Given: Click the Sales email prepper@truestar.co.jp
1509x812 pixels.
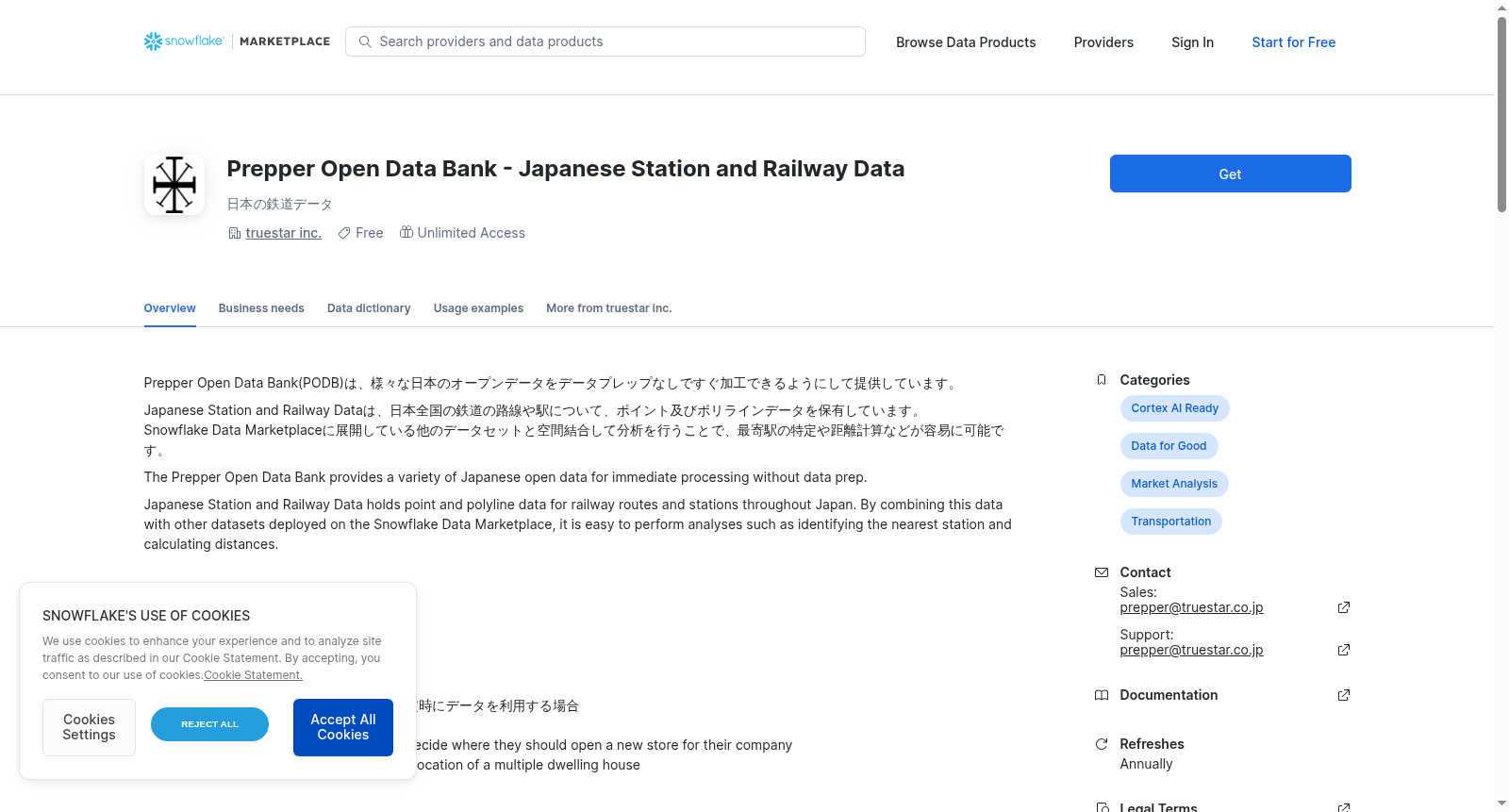Looking at the screenshot, I should click(x=1191, y=607).
